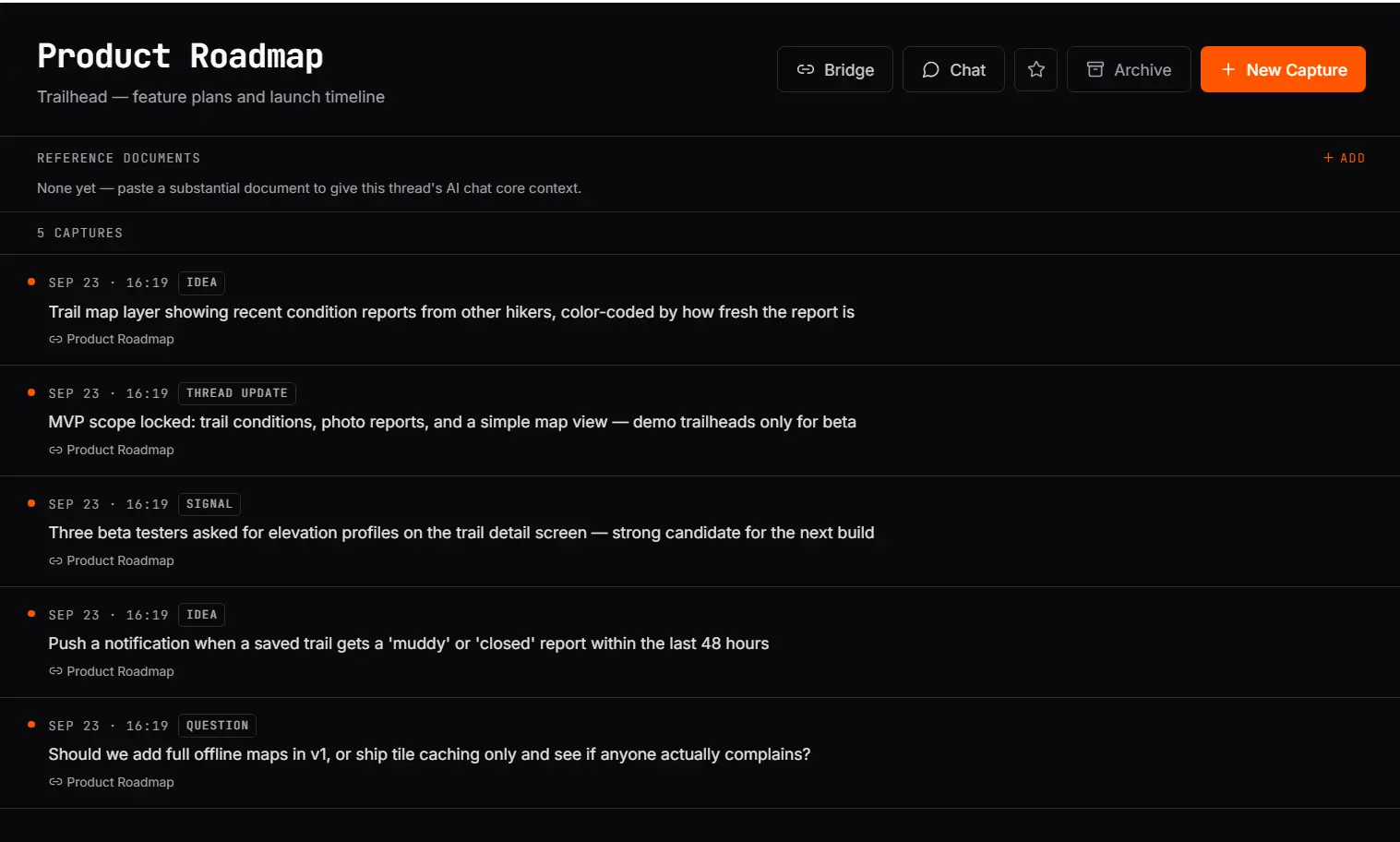Click the REFERENCE DOCUMENTS heading
The image size is (1400, 842).
[118, 159]
